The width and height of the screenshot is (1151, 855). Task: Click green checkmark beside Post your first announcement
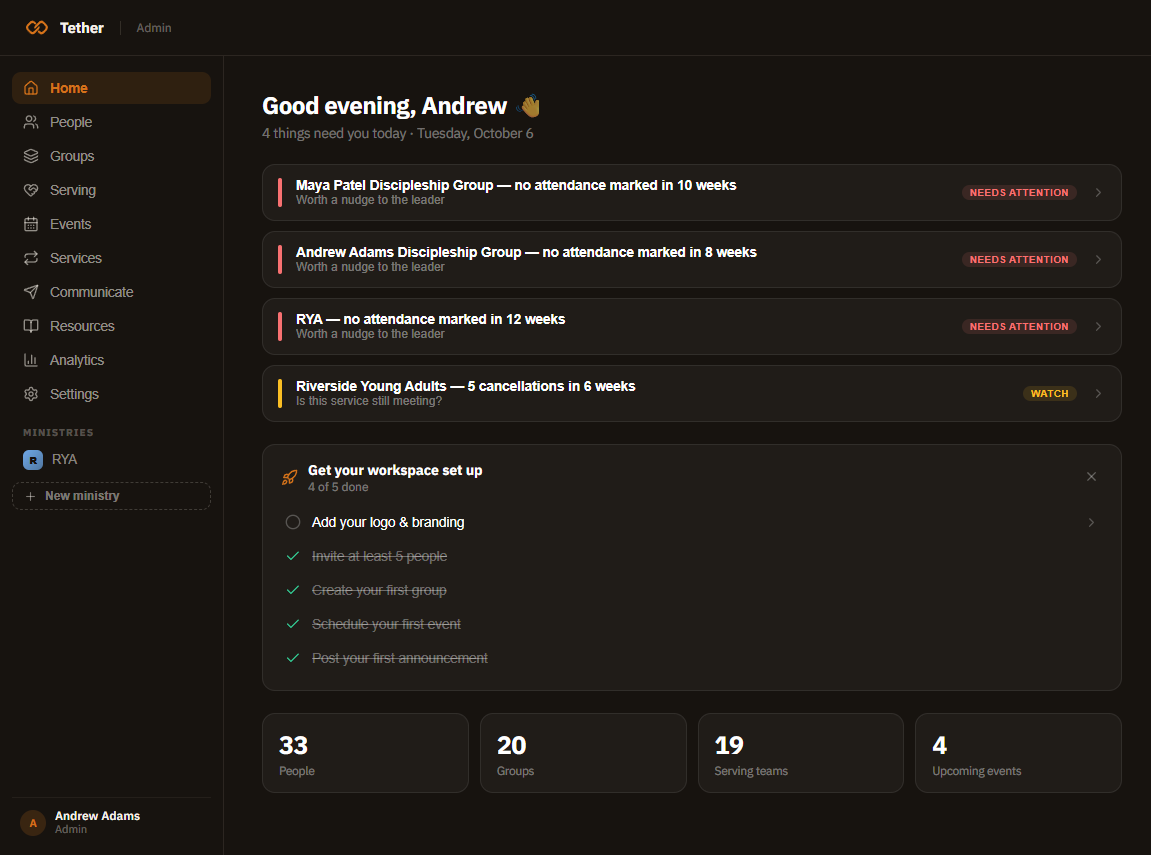(293, 658)
